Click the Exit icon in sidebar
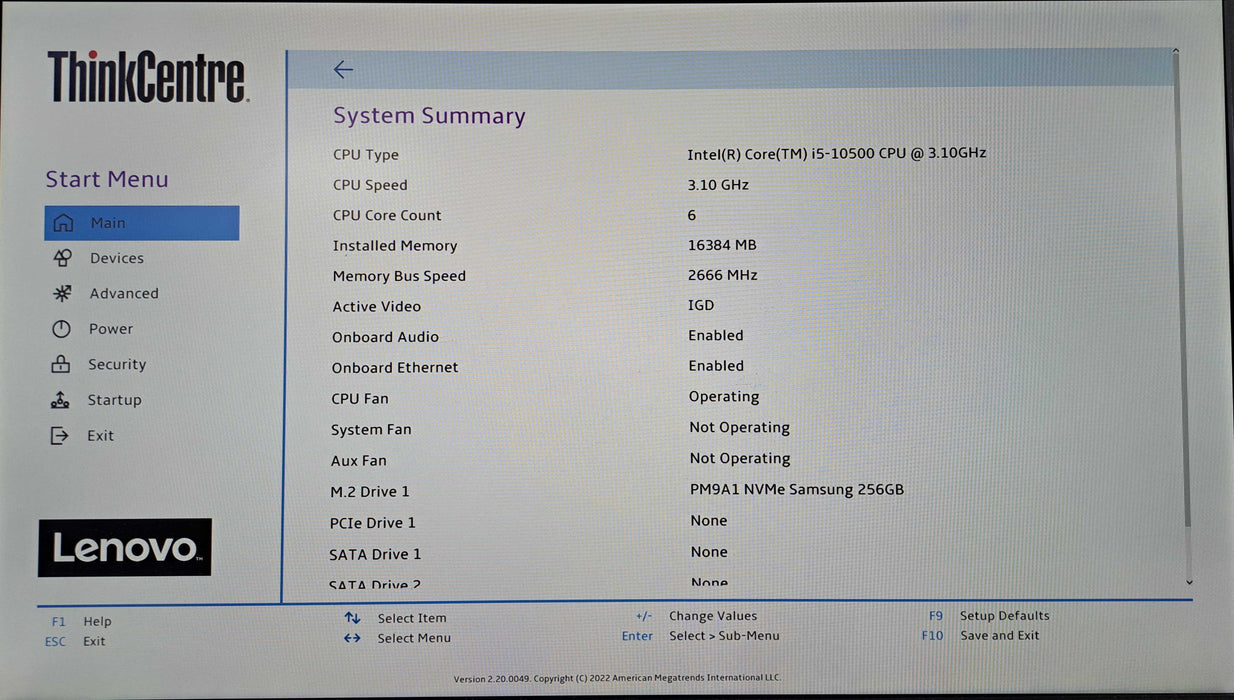This screenshot has height=700, width=1234. coord(61,436)
